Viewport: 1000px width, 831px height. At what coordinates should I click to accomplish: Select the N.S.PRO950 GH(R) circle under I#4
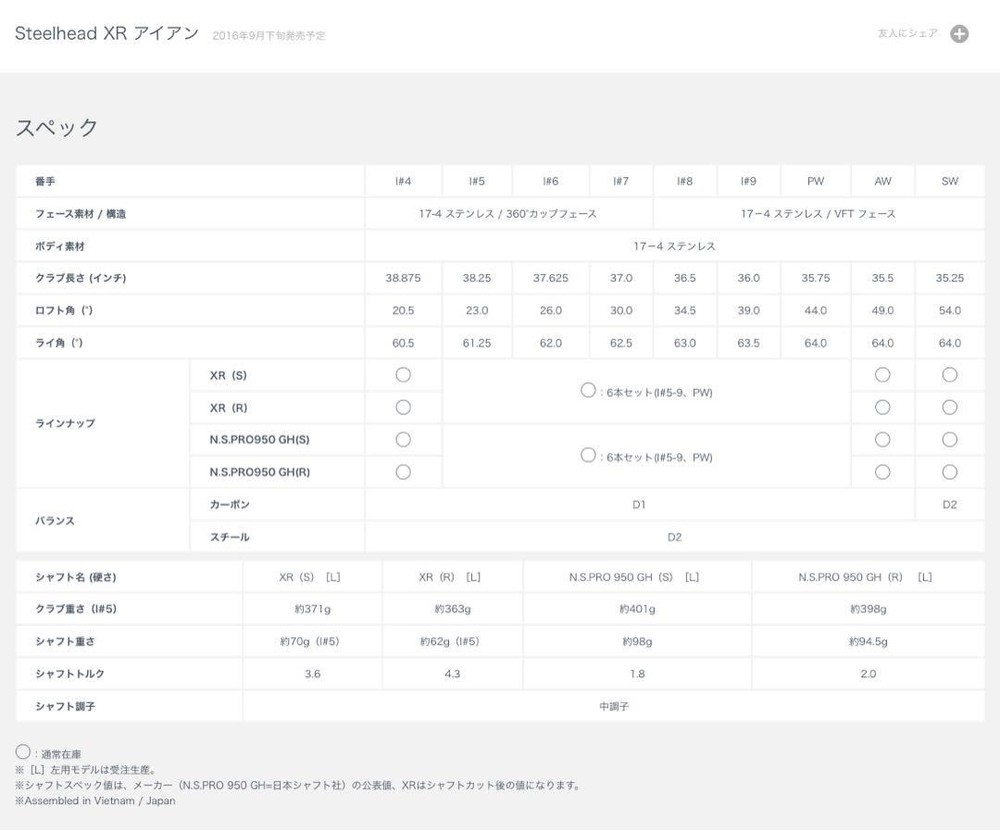pos(403,472)
